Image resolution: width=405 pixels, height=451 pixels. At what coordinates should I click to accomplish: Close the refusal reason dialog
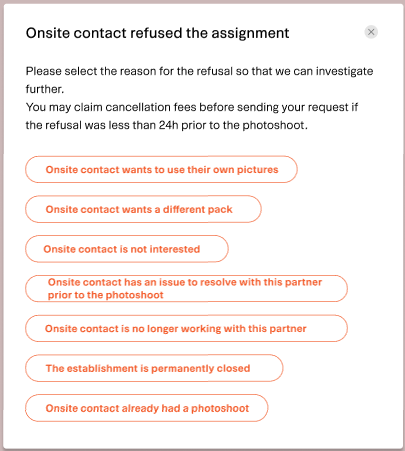coord(371,32)
